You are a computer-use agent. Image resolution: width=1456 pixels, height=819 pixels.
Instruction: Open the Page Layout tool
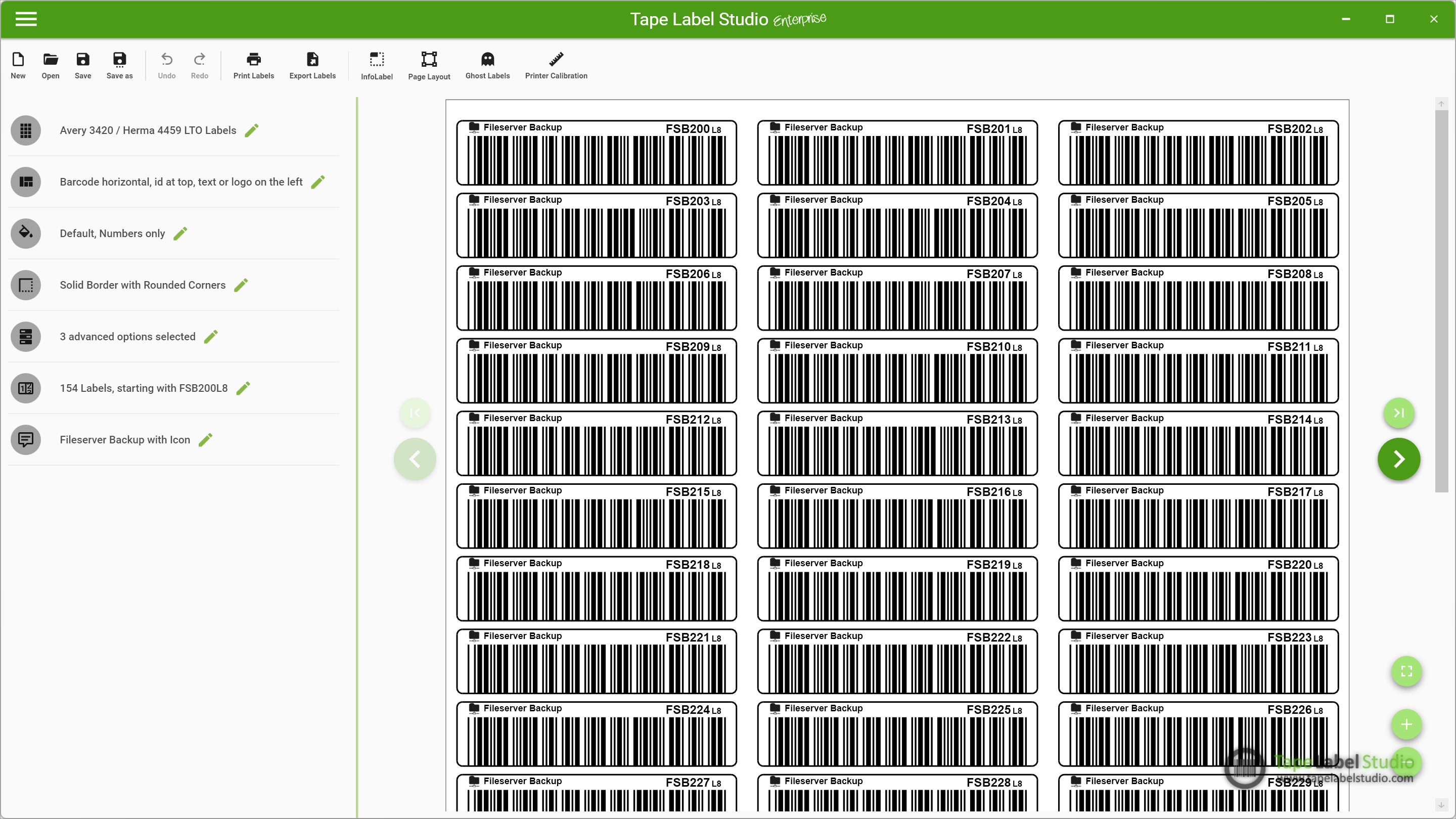[429, 65]
